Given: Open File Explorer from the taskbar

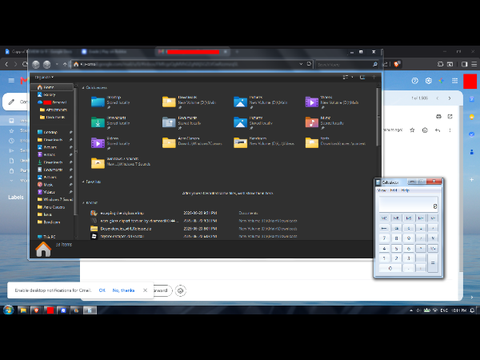Looking at the screenshot, I should [23, 310].
